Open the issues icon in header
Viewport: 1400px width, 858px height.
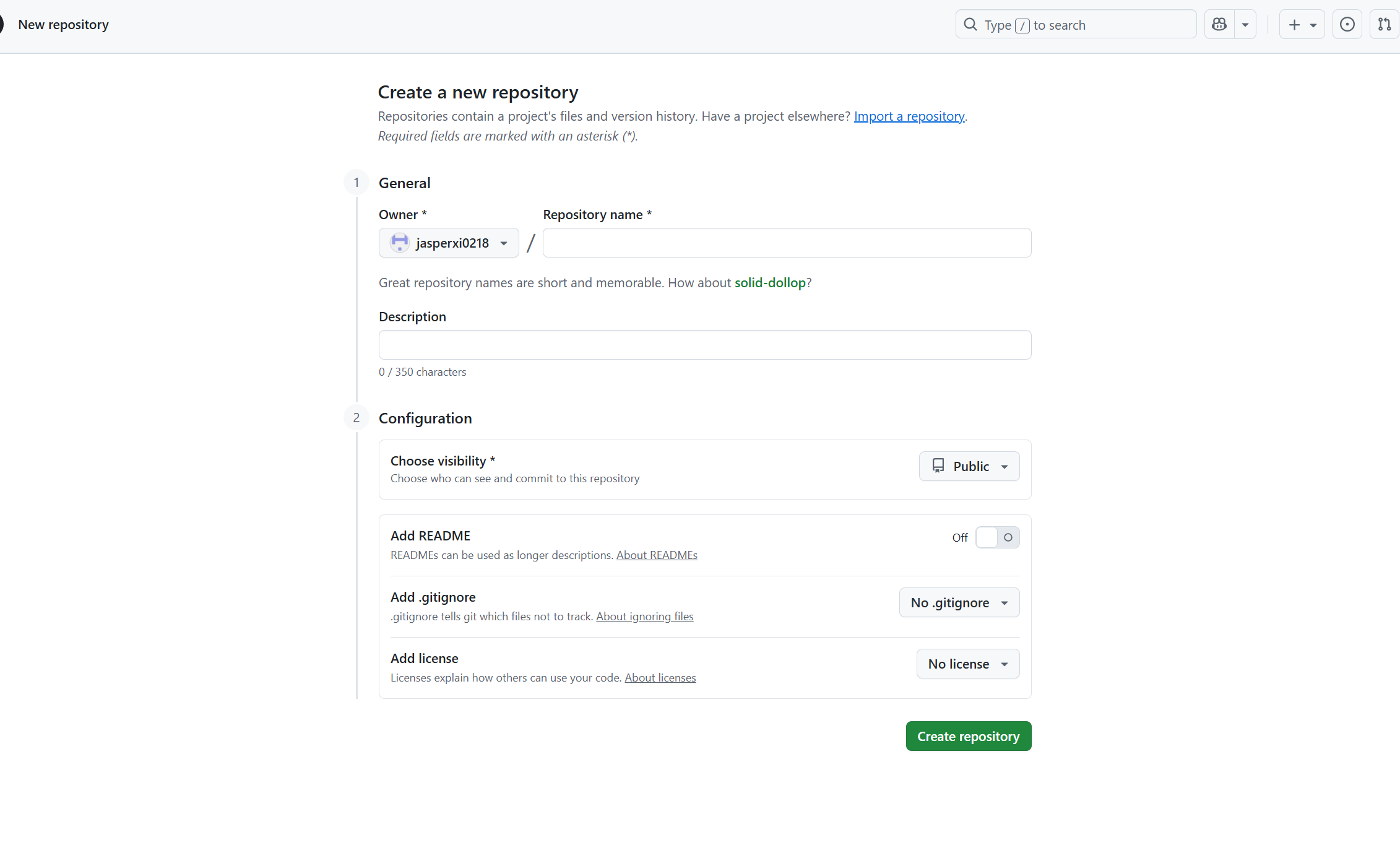click(x=1347, y=25)
